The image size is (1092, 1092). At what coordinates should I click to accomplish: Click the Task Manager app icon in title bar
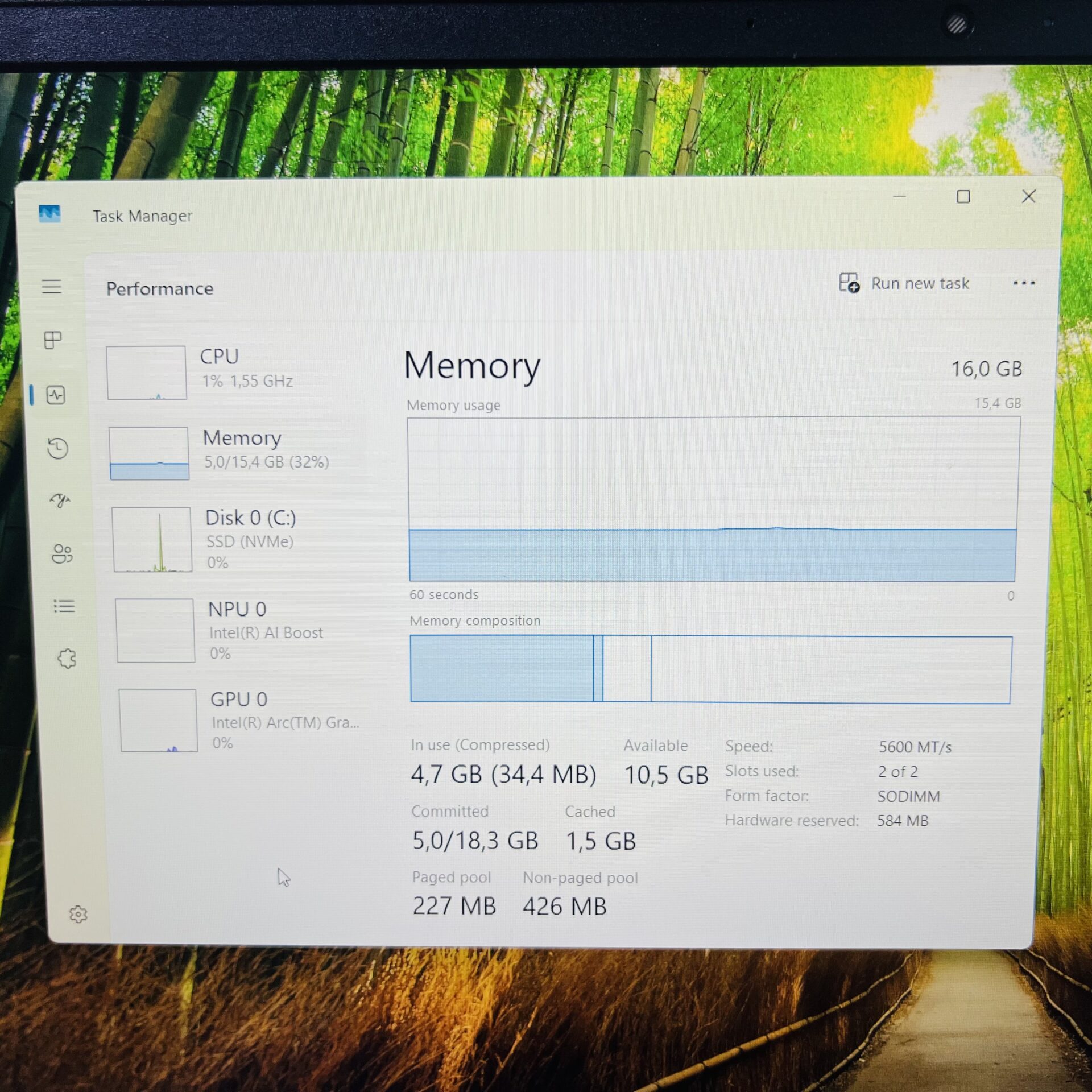[50, 214]
